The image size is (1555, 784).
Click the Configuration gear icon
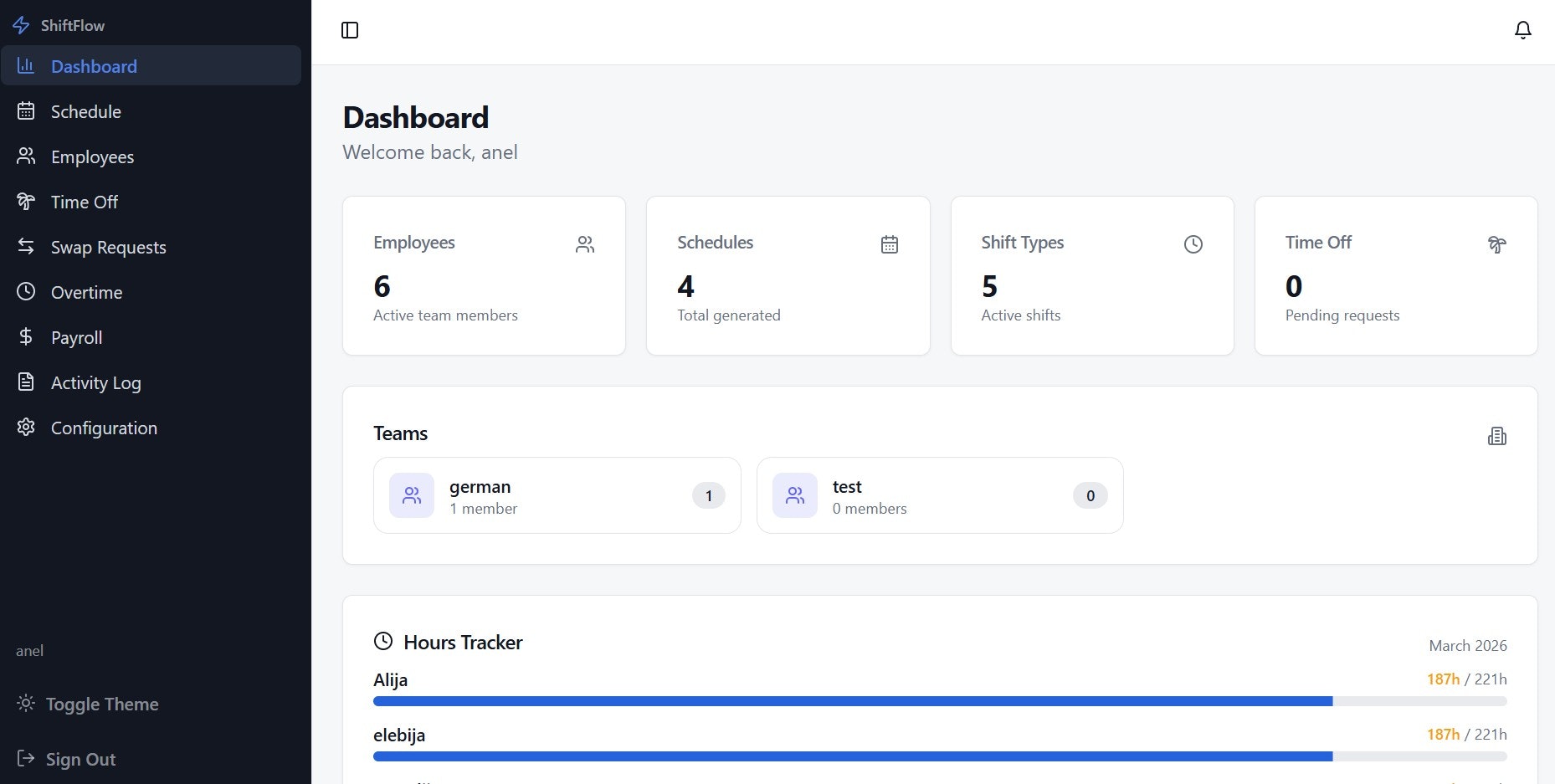pos(26,427)
